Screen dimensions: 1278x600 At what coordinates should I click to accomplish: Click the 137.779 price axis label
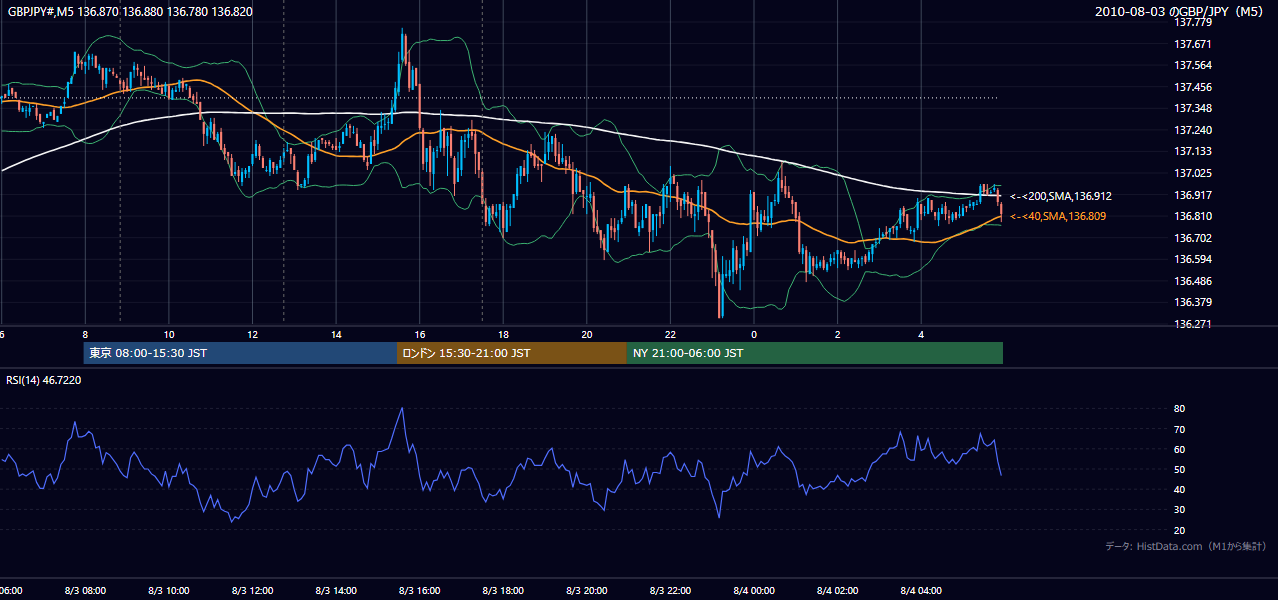tap(1193, 22)
